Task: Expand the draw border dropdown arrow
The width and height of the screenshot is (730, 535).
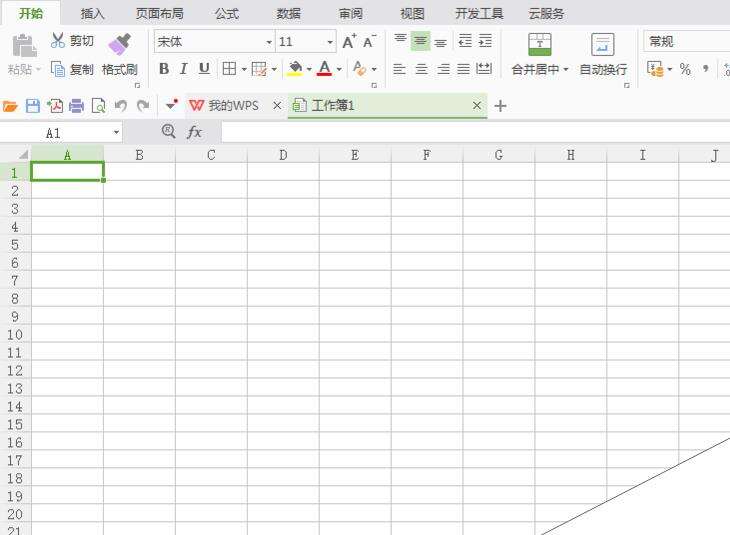Action: click(274, 69)
